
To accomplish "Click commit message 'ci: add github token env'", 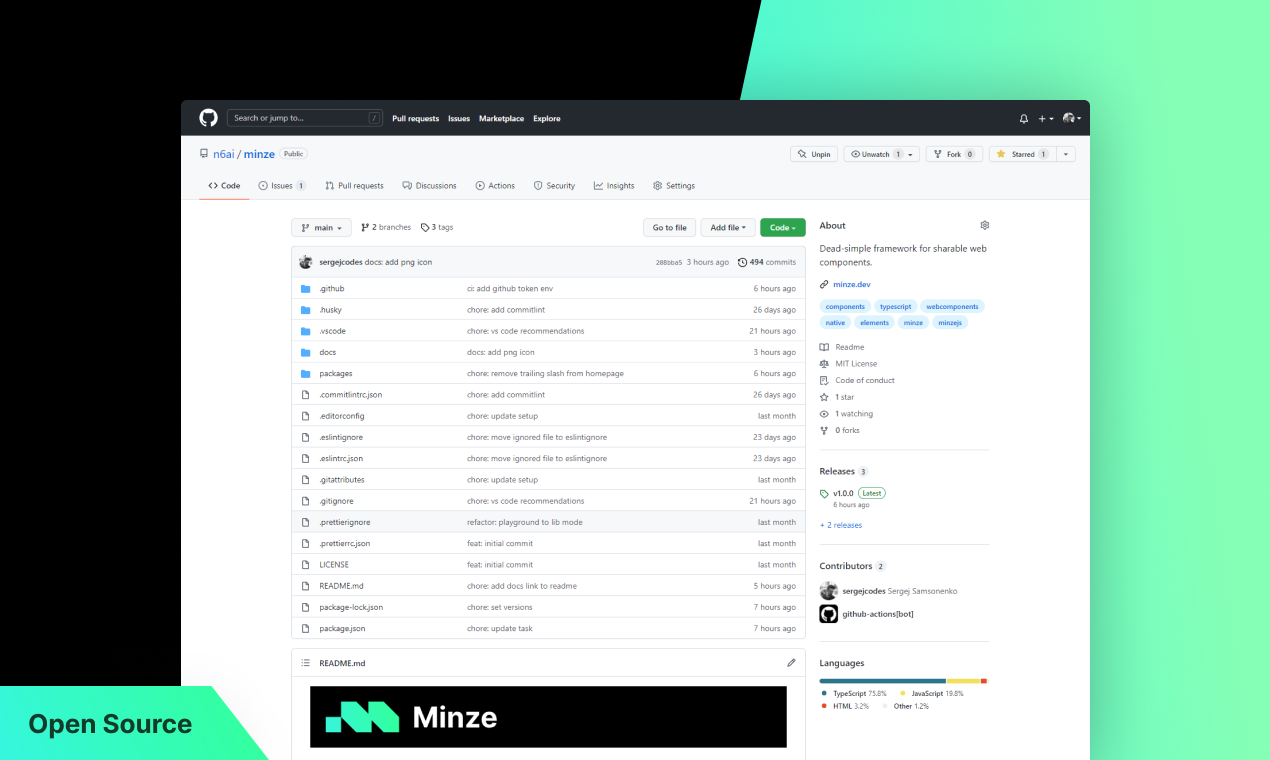I will [x=510, y=289].
